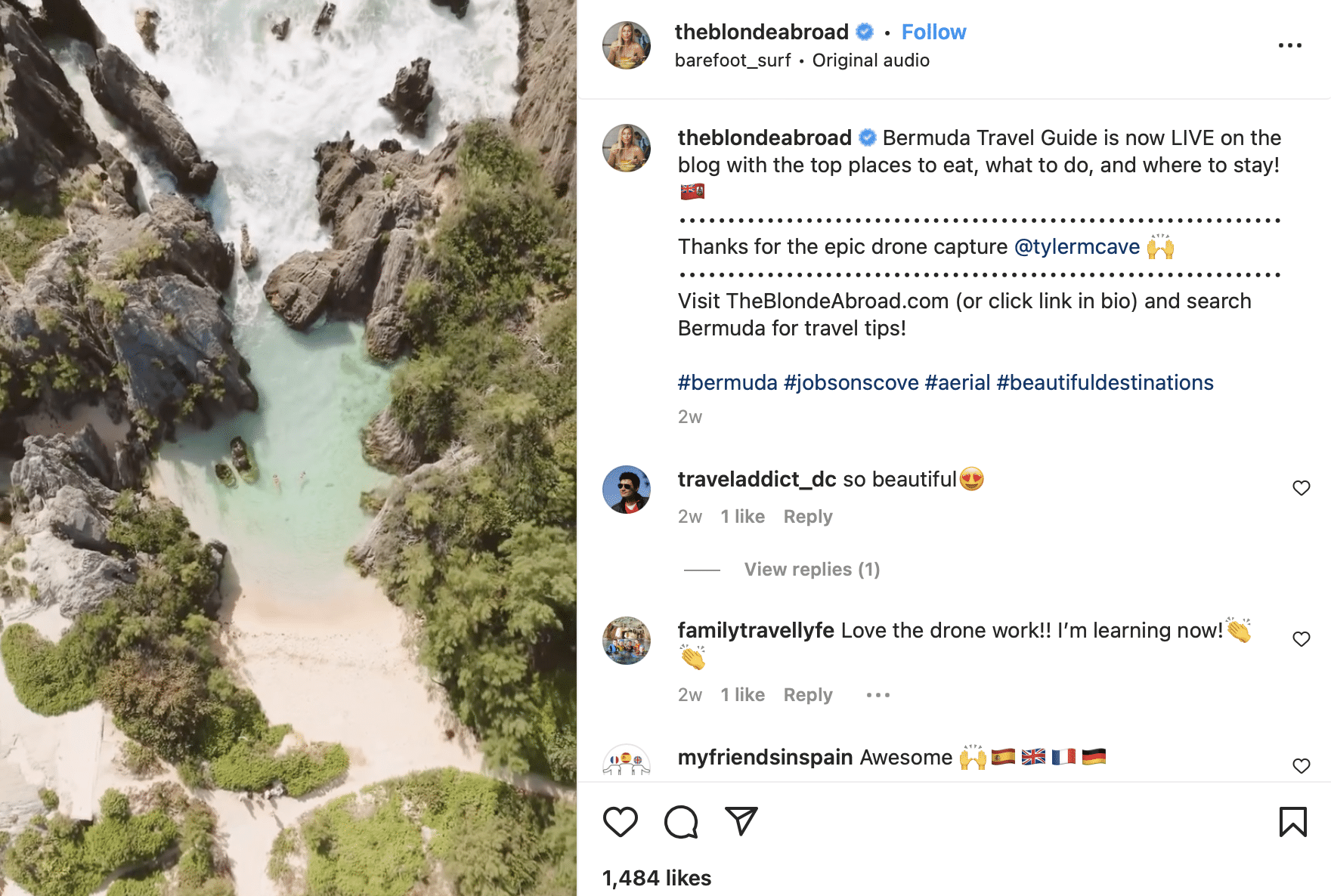1331x896 pixels.
Task: Open the Original audio link
Action: pos(871,60)
